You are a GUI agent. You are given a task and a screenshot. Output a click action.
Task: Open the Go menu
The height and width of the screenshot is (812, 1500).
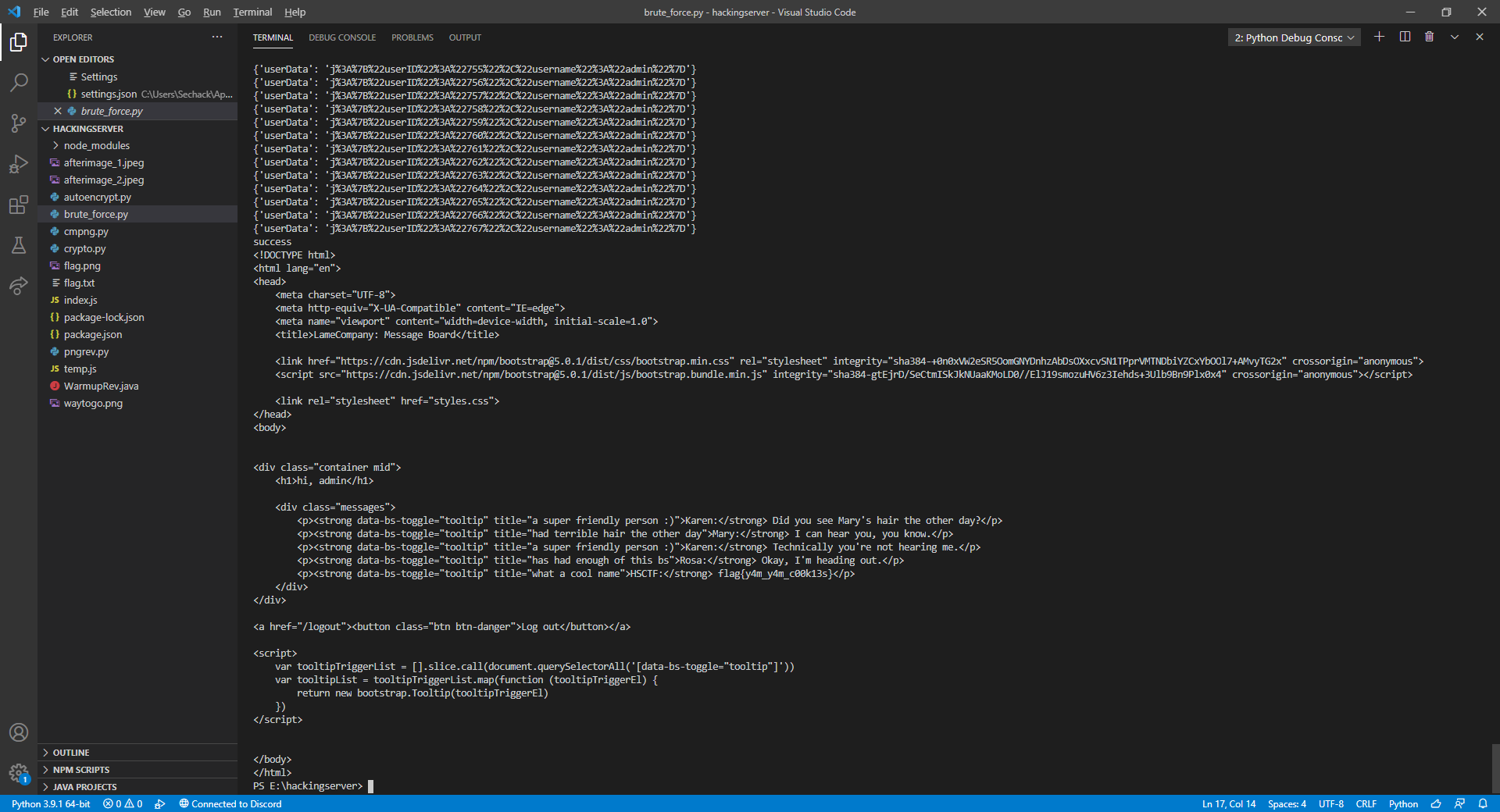(184, 12)
